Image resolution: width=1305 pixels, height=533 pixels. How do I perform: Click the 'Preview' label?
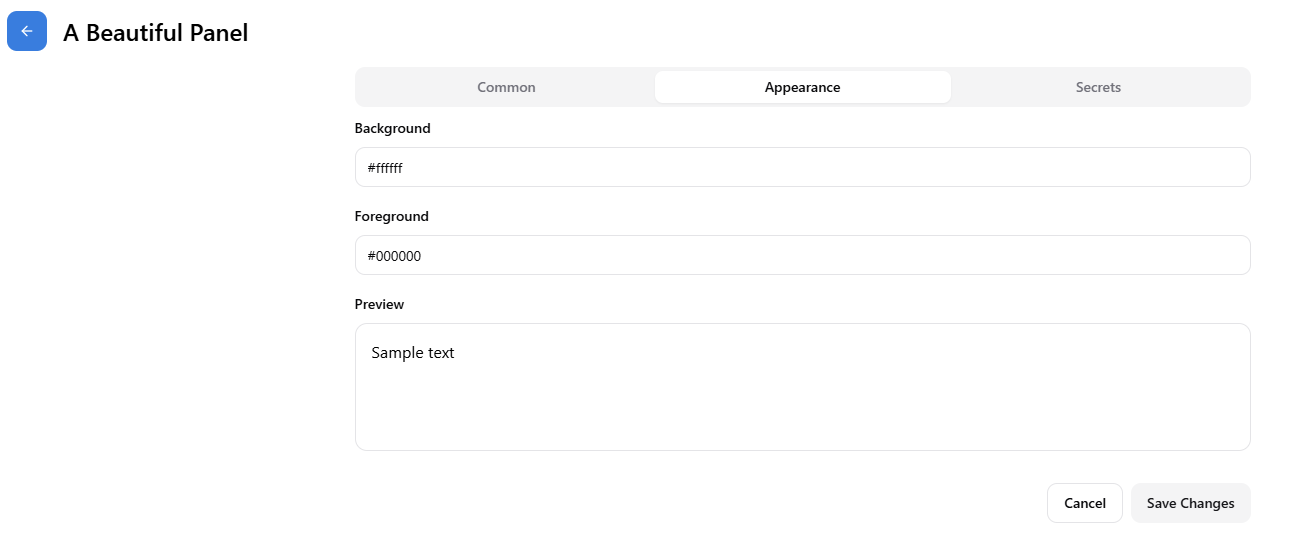(x=379, y=304)
